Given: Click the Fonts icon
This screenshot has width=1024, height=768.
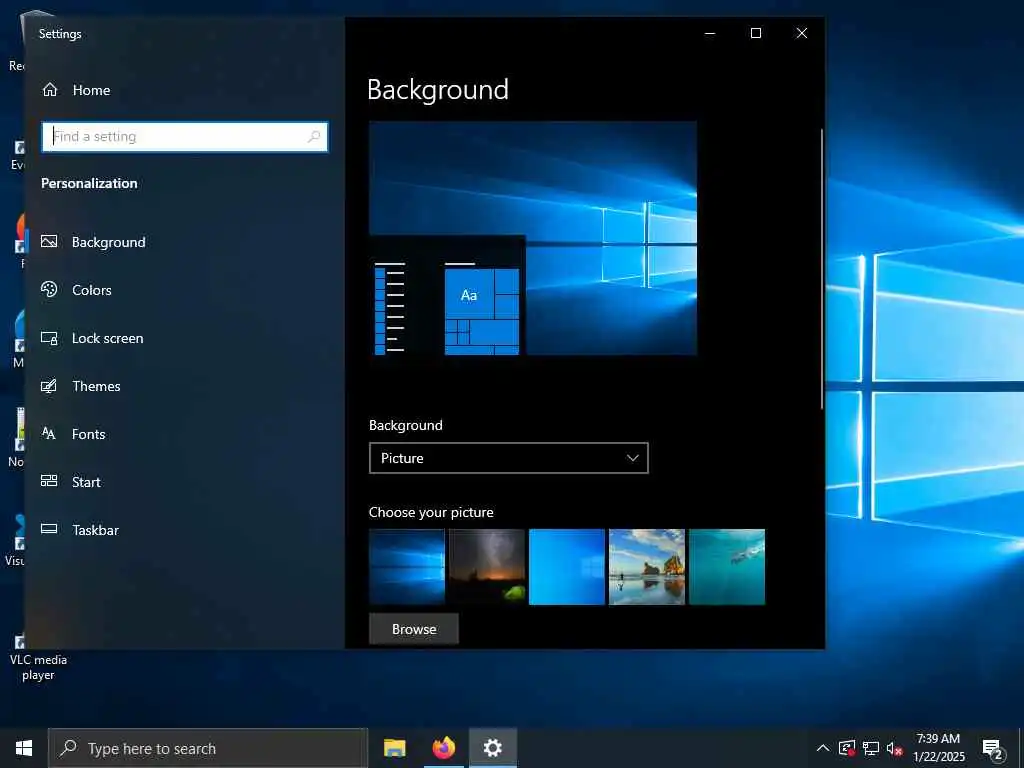Looking at the screenshot, I should (49, 433).
